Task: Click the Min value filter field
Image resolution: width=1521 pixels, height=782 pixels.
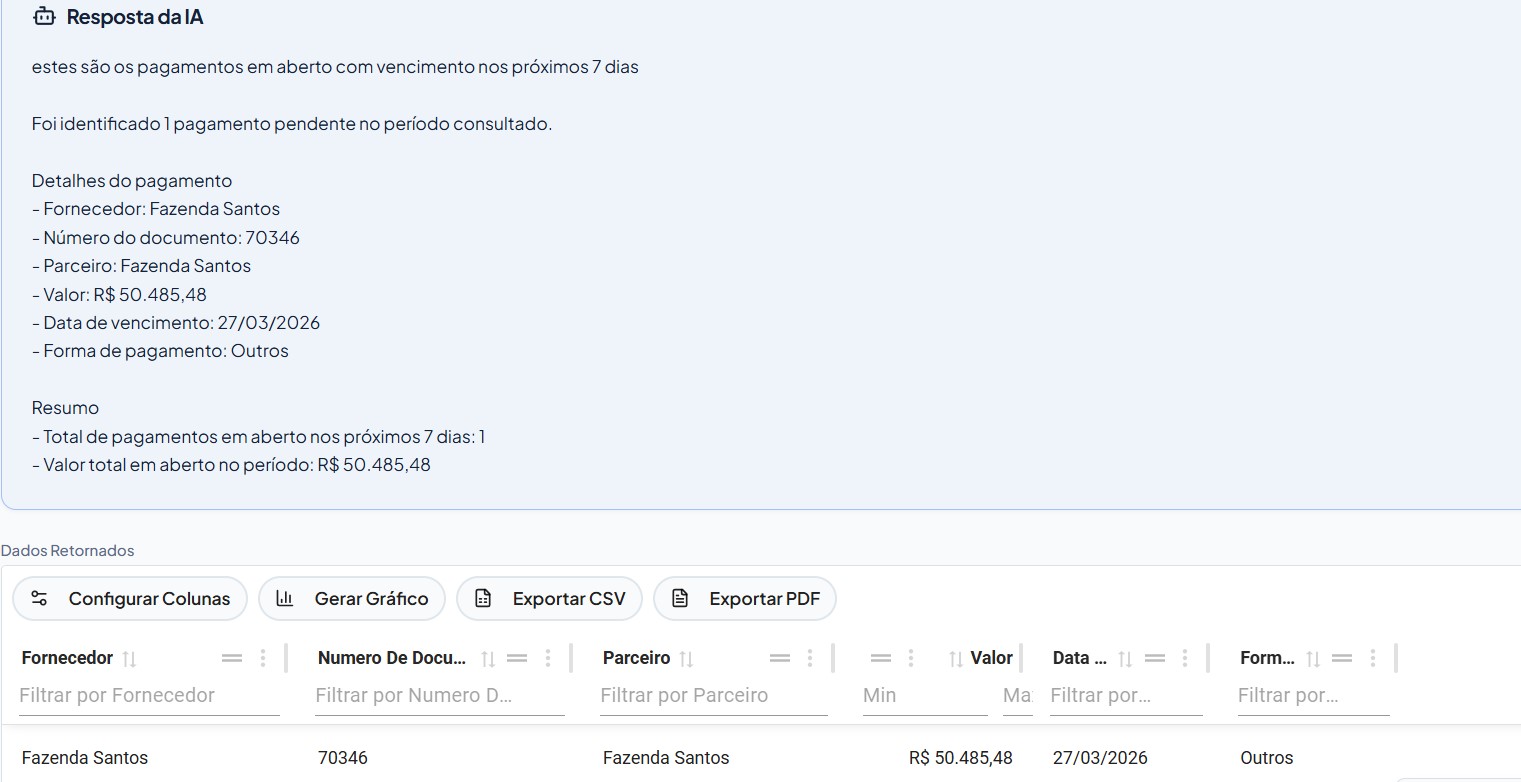Action: pos(924,695)
